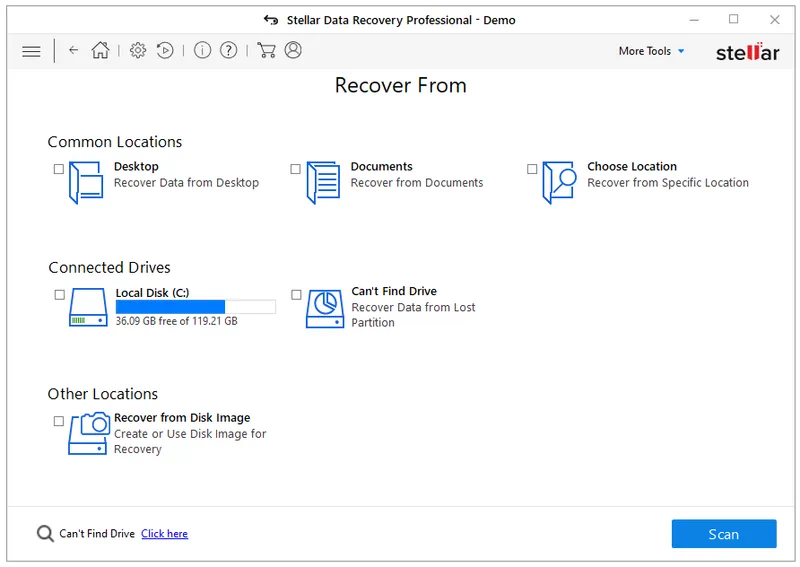Select the Choose Location label
800x567 pixels.
tap(632, 166)
